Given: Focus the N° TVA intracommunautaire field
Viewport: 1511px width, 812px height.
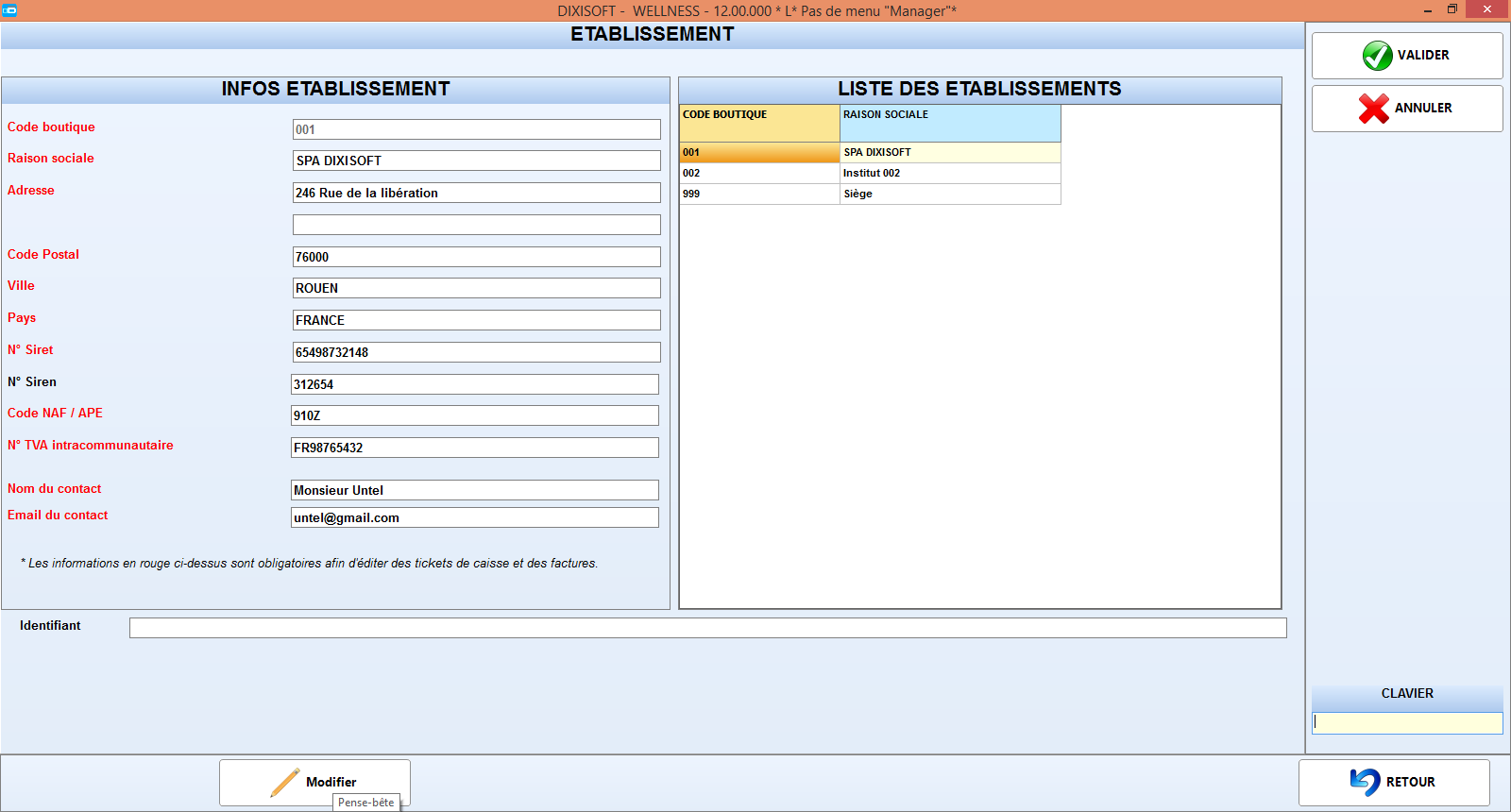Looking at the screenshot, I should [475, 448].
